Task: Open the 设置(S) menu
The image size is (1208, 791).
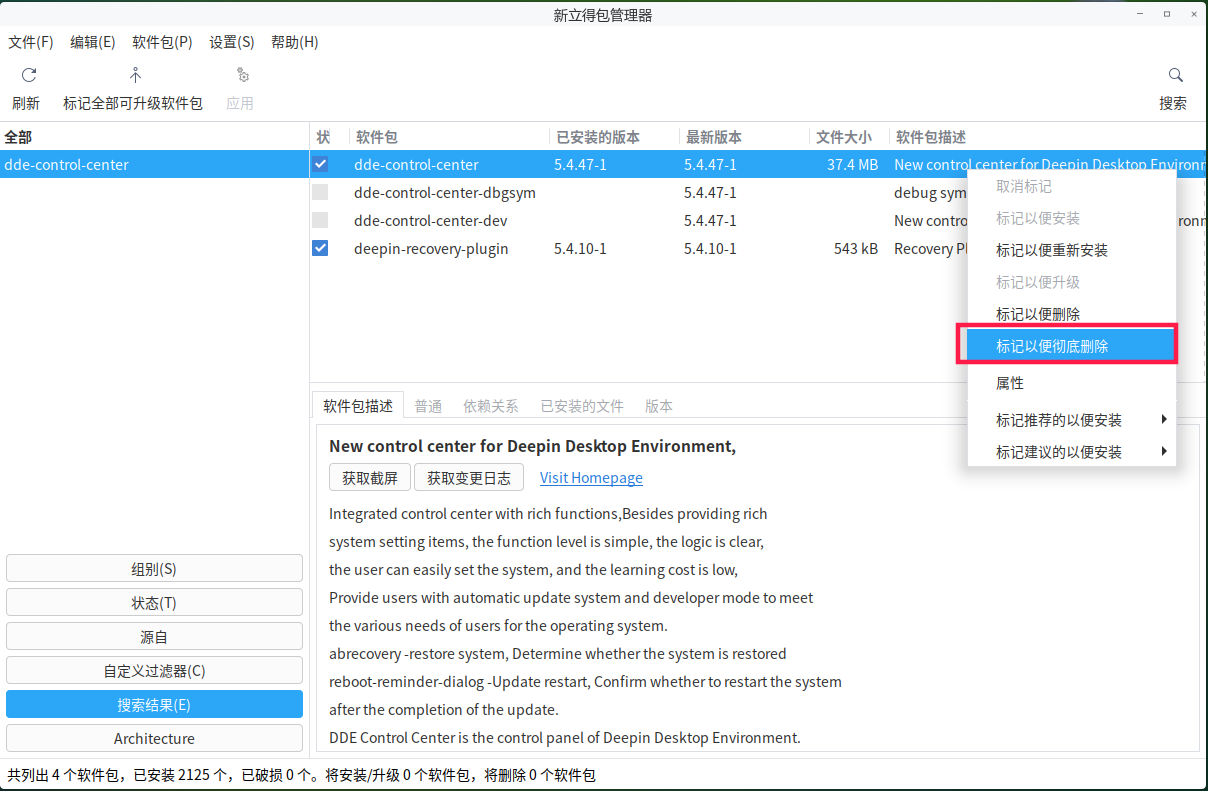Action: [232, 42]
